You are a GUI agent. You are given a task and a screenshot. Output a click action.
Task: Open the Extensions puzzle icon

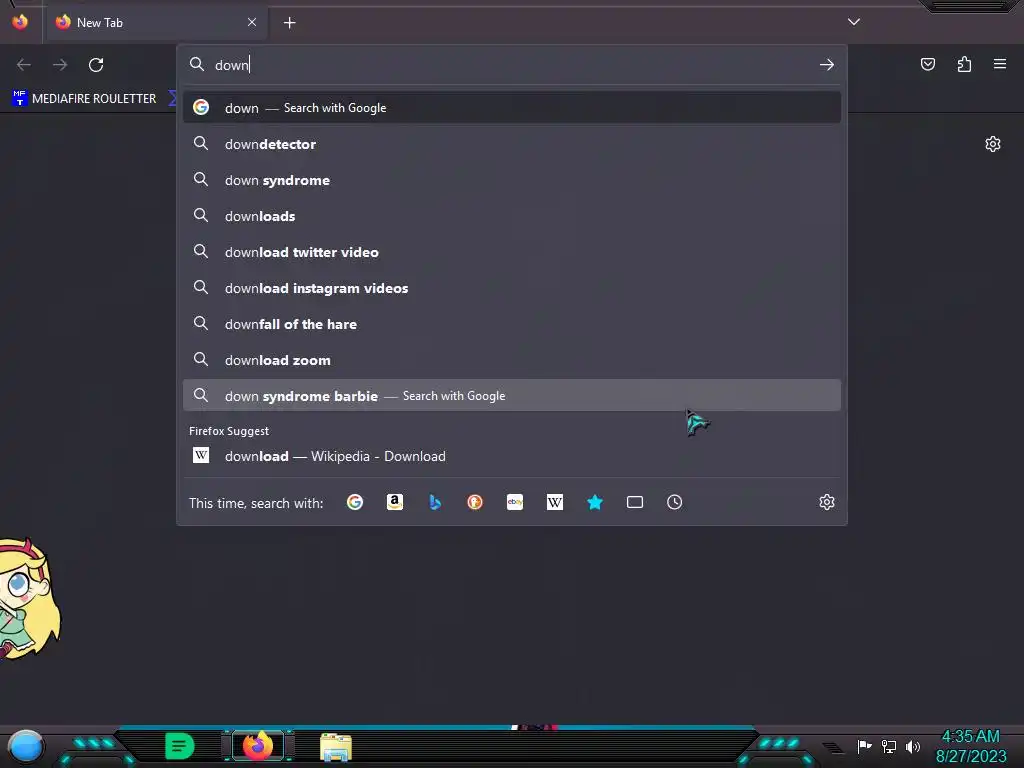pos(964,64)
